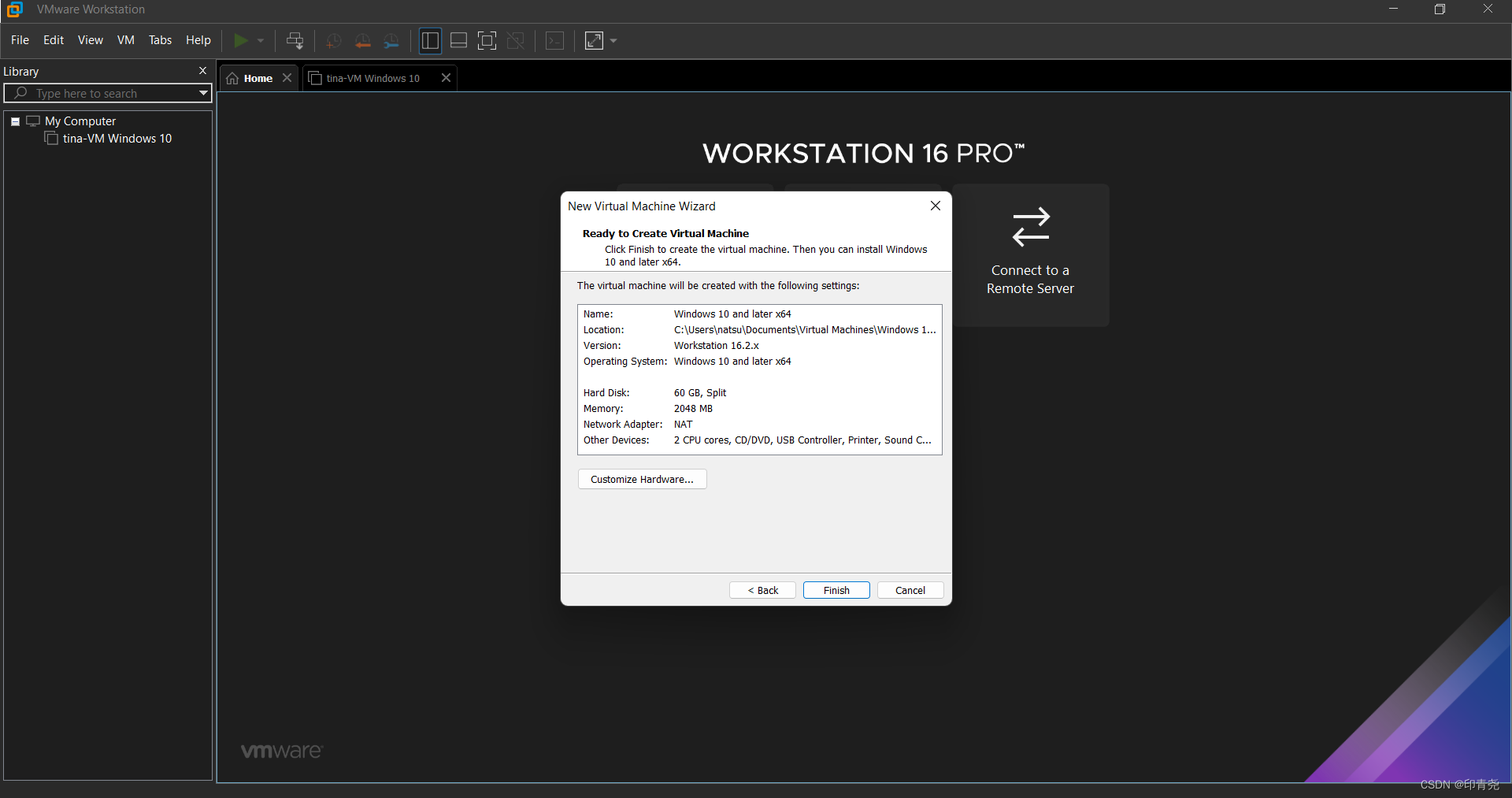The image size is (1512, 798).
Task: Open the power options dropdown arrow
Action: pos(261,41)
